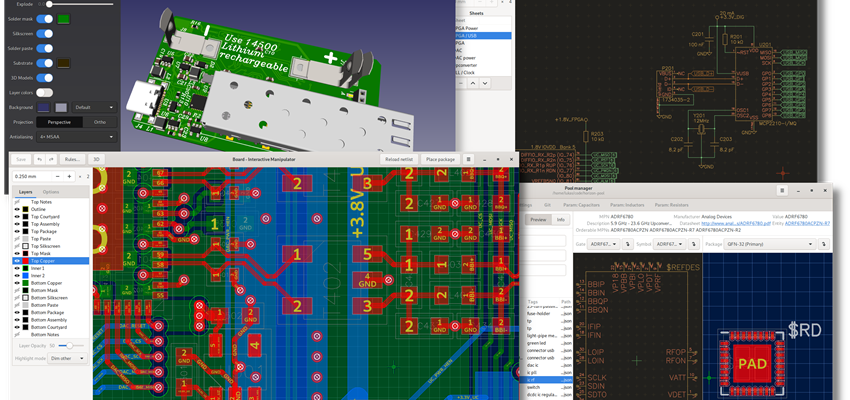This screenshot has height=400, width=850.
Task: Open the Antialiasing 4x MSAA dropdown
Action: (x=78, y=136)
